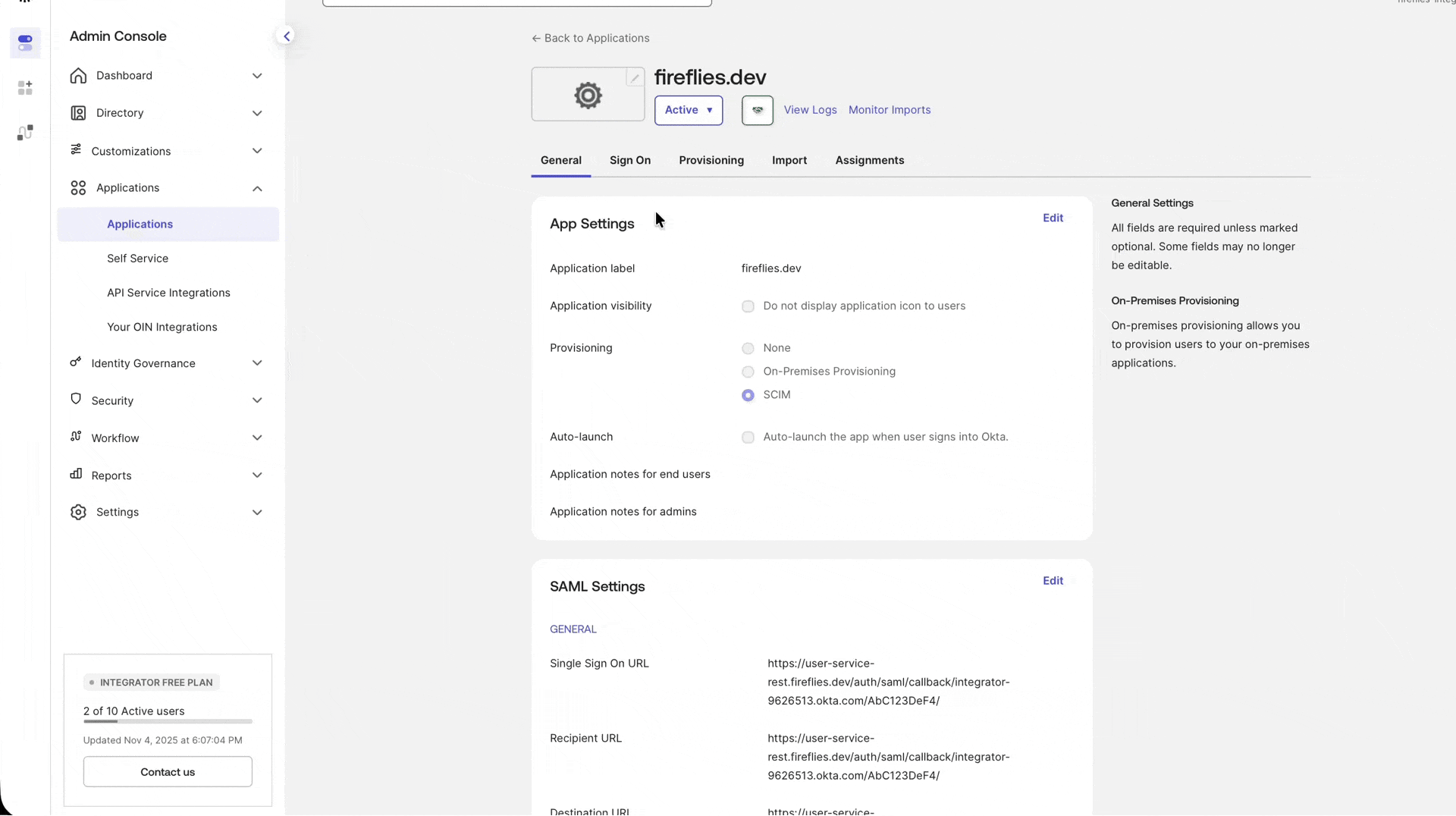
Task: Click the Integrator Free Plan badge
Action: (x=152, y=683)
